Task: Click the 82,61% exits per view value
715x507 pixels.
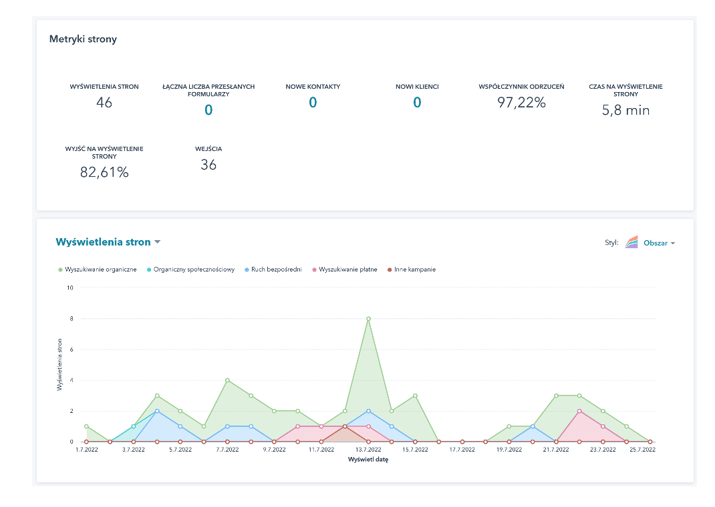Action: 104,172
